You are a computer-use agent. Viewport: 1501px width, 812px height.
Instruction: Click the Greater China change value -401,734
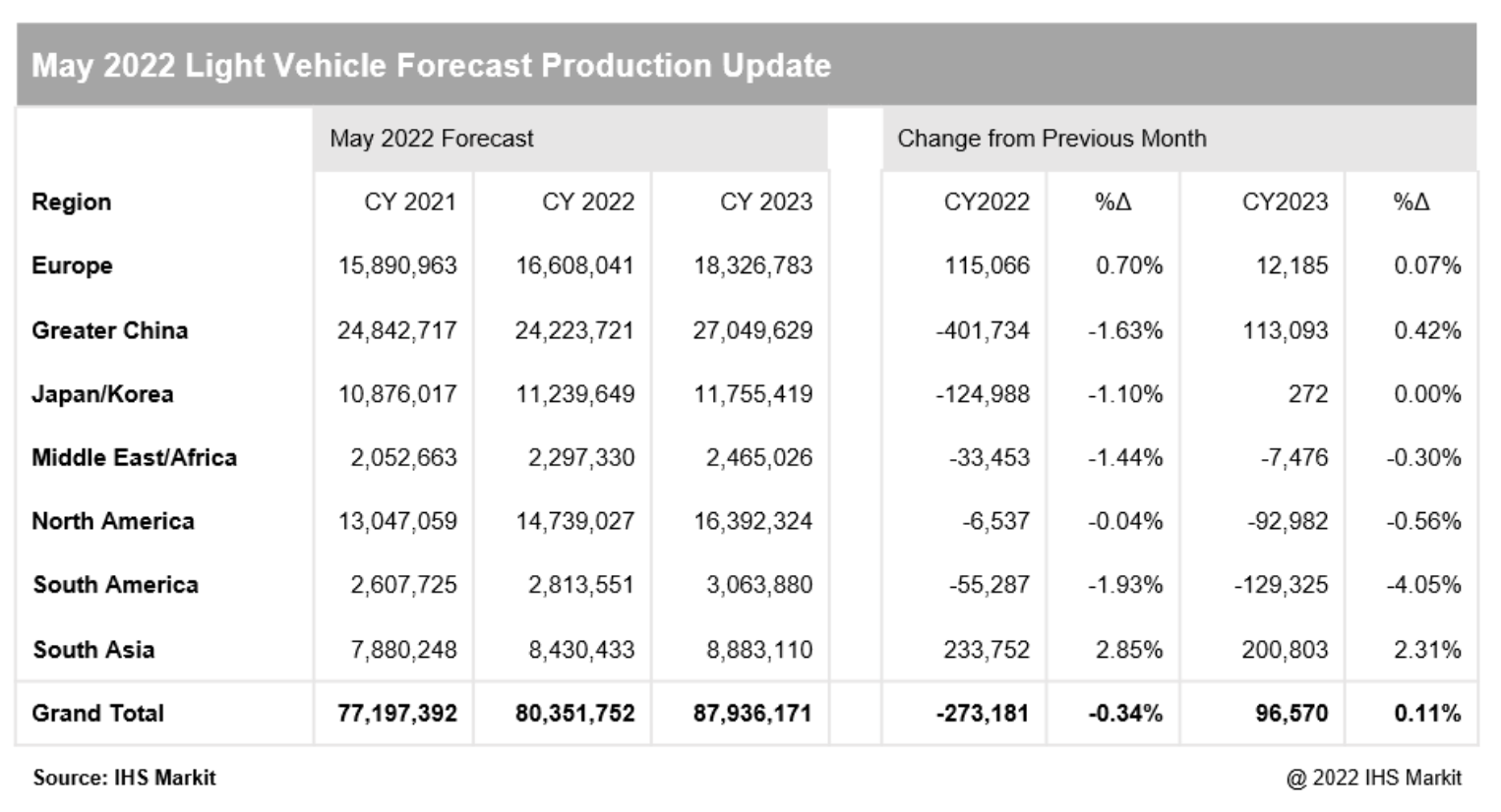982,330
